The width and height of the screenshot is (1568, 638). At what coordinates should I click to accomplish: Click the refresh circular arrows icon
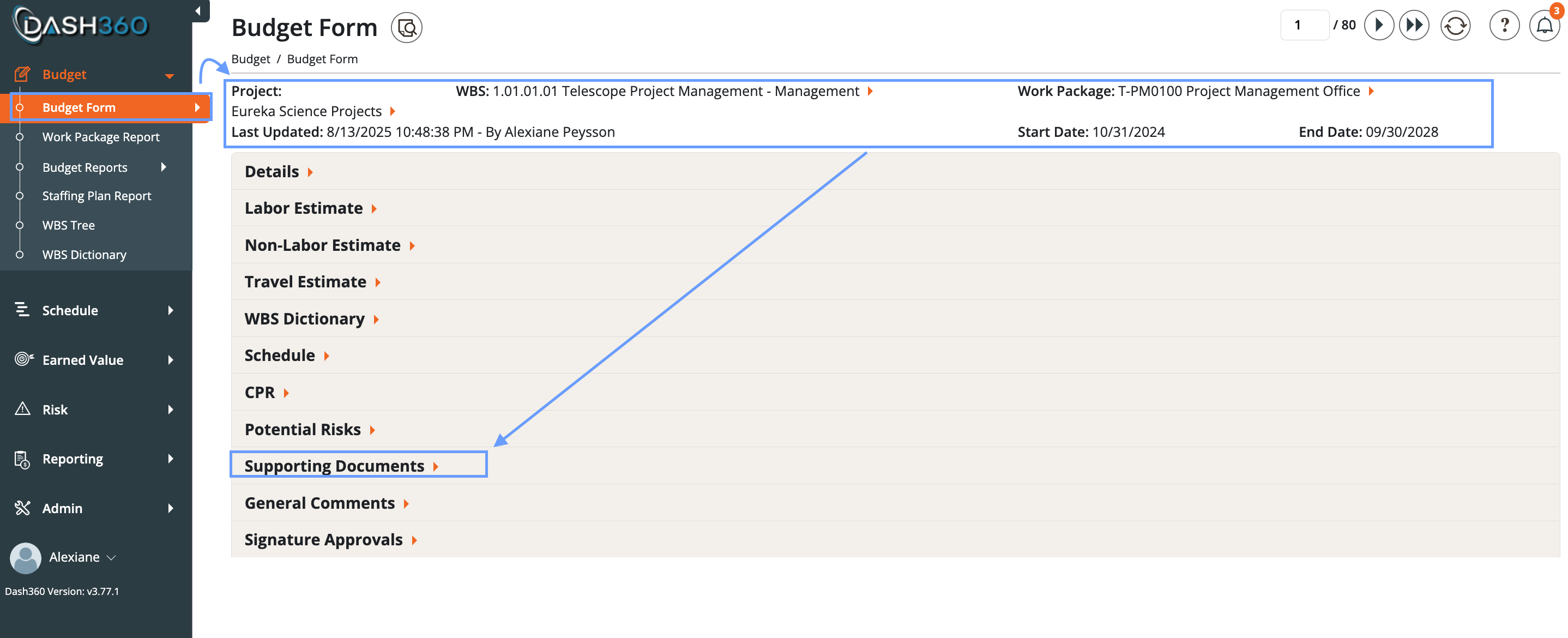[x=1455, y=26]
